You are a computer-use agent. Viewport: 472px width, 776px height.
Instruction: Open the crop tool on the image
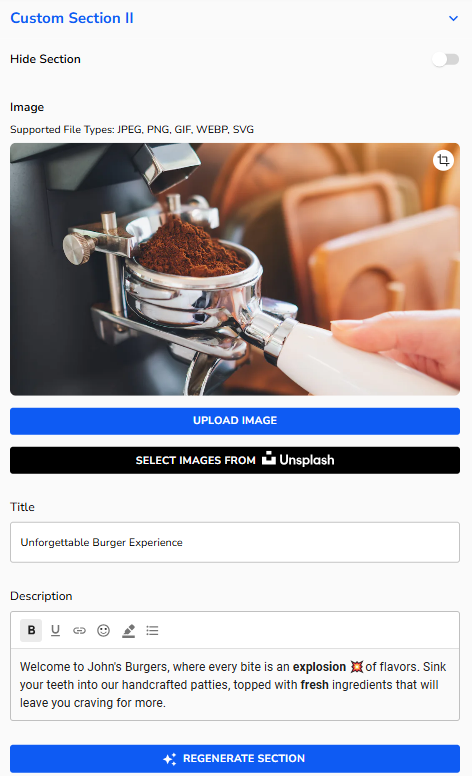tap(443, 160)
